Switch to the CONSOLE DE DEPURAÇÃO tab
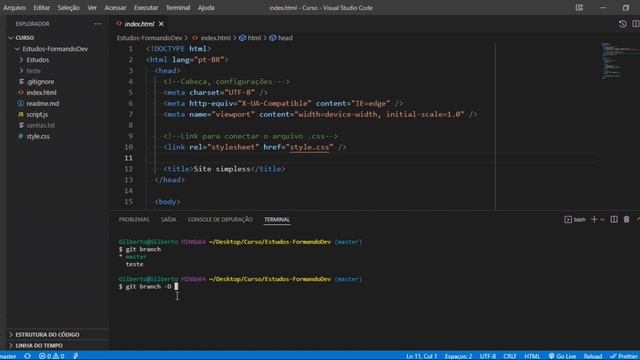Viewport: 640px width, 360px height. click(220, 220)
